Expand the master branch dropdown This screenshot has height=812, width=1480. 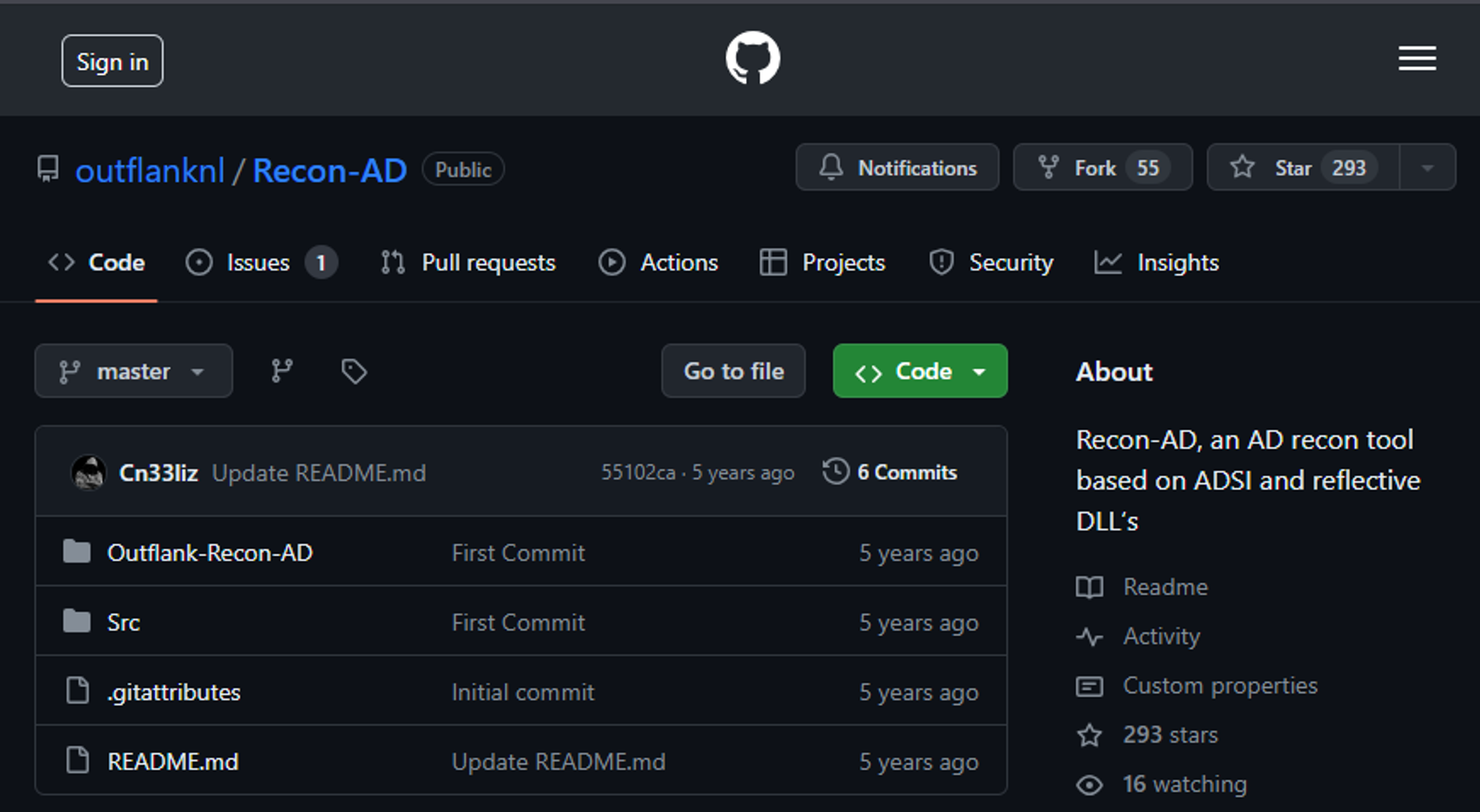(x=134, y=371)
